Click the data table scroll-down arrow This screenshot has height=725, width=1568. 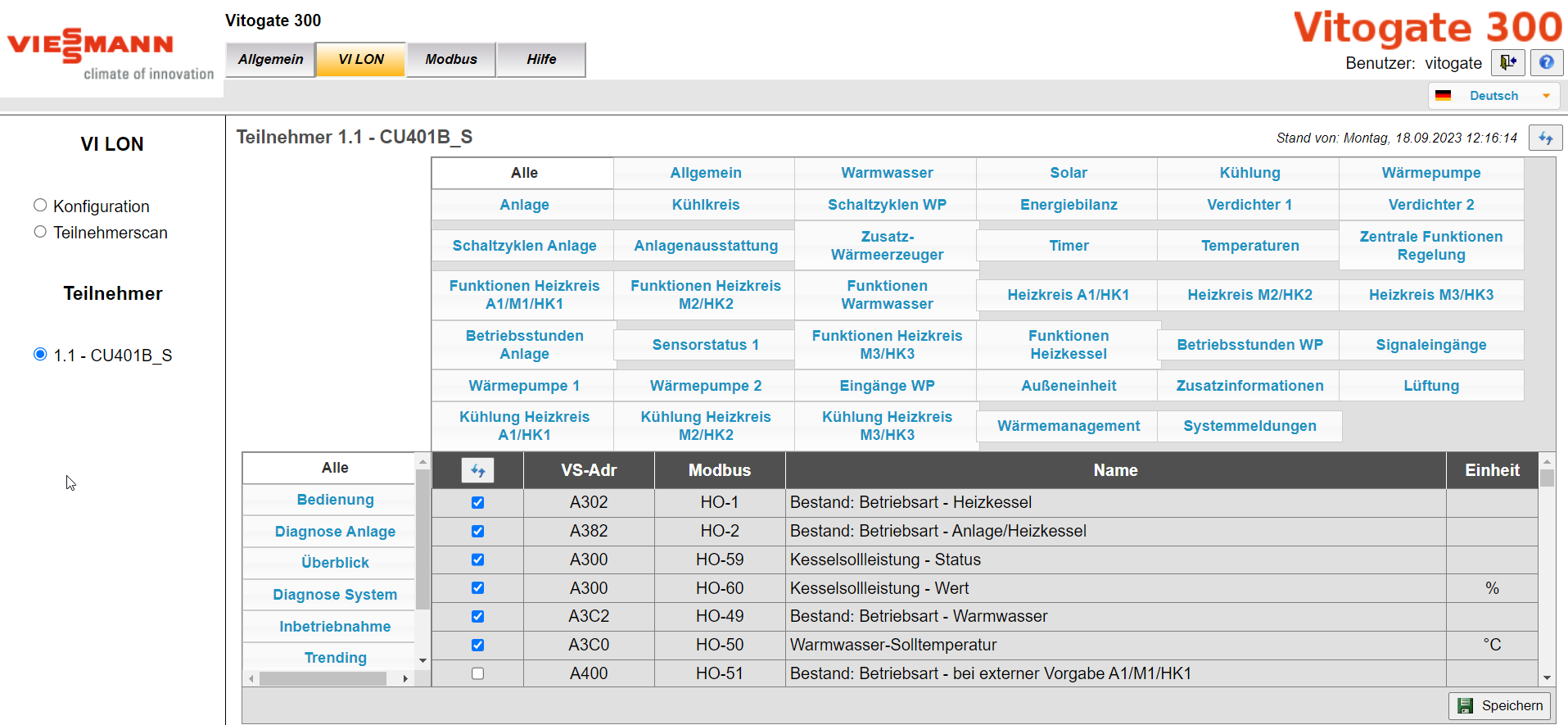point(1547,677)
